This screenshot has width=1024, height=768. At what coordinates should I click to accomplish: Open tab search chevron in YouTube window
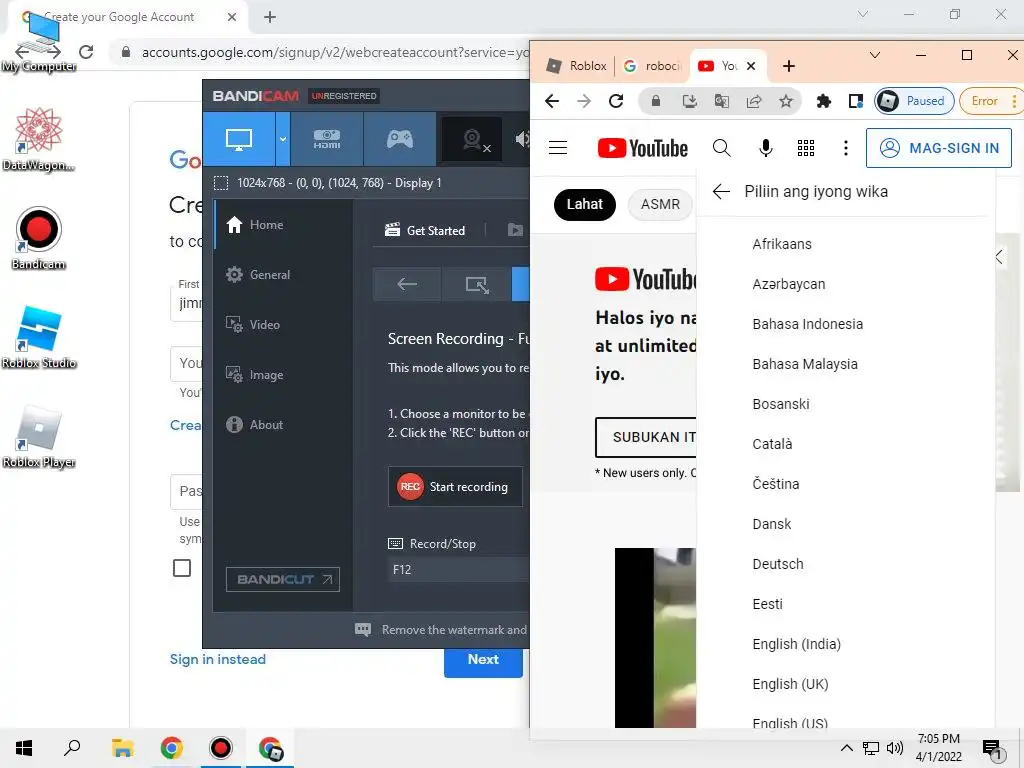point(875,56)
